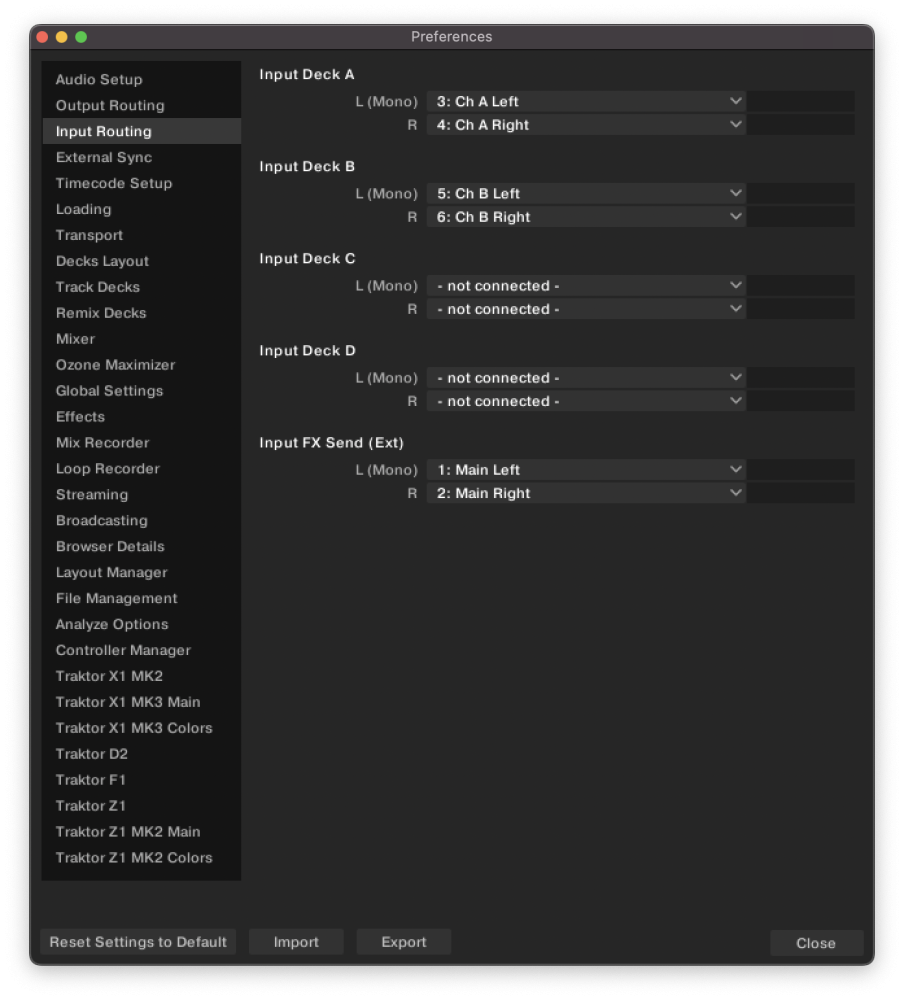Screen dimensions: 904x1000
Task: Open Input Deck B R channel dropdown
Action: pos(586,217)
